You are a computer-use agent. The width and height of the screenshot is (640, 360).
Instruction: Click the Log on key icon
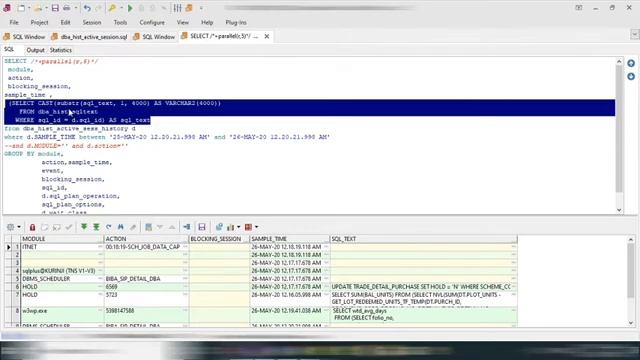pos(112,8)
